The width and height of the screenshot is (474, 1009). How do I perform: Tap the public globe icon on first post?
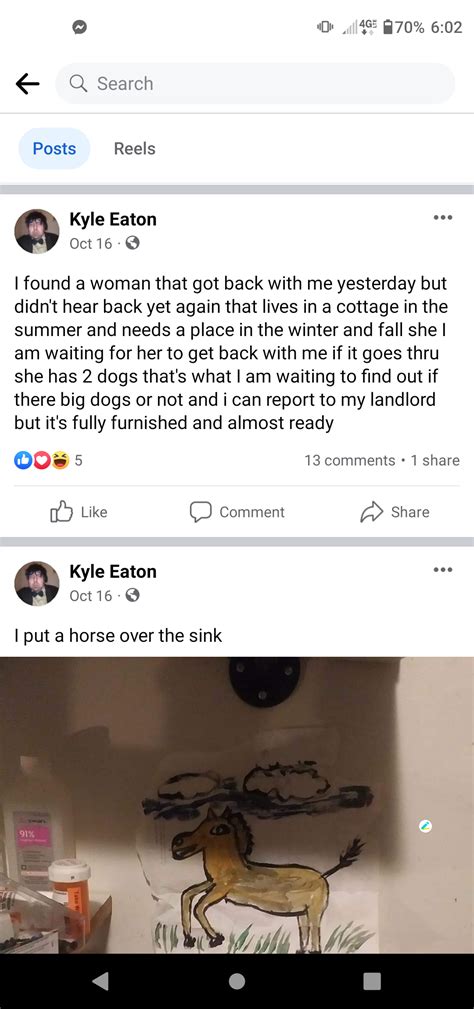coord(132,244)
